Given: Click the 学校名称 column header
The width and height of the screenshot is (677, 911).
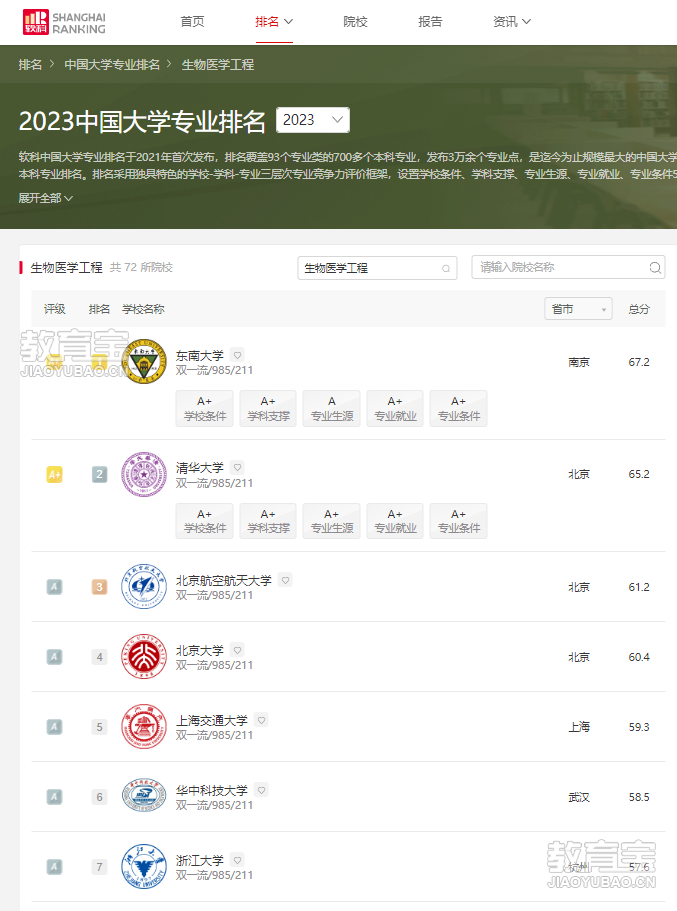Looking at the screenshot, I should [x=143, y=309].
